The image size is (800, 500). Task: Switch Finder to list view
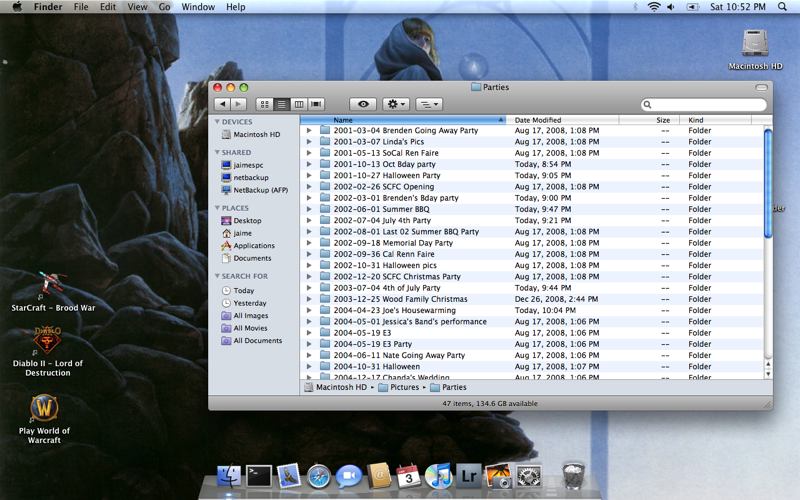[282, 104]
